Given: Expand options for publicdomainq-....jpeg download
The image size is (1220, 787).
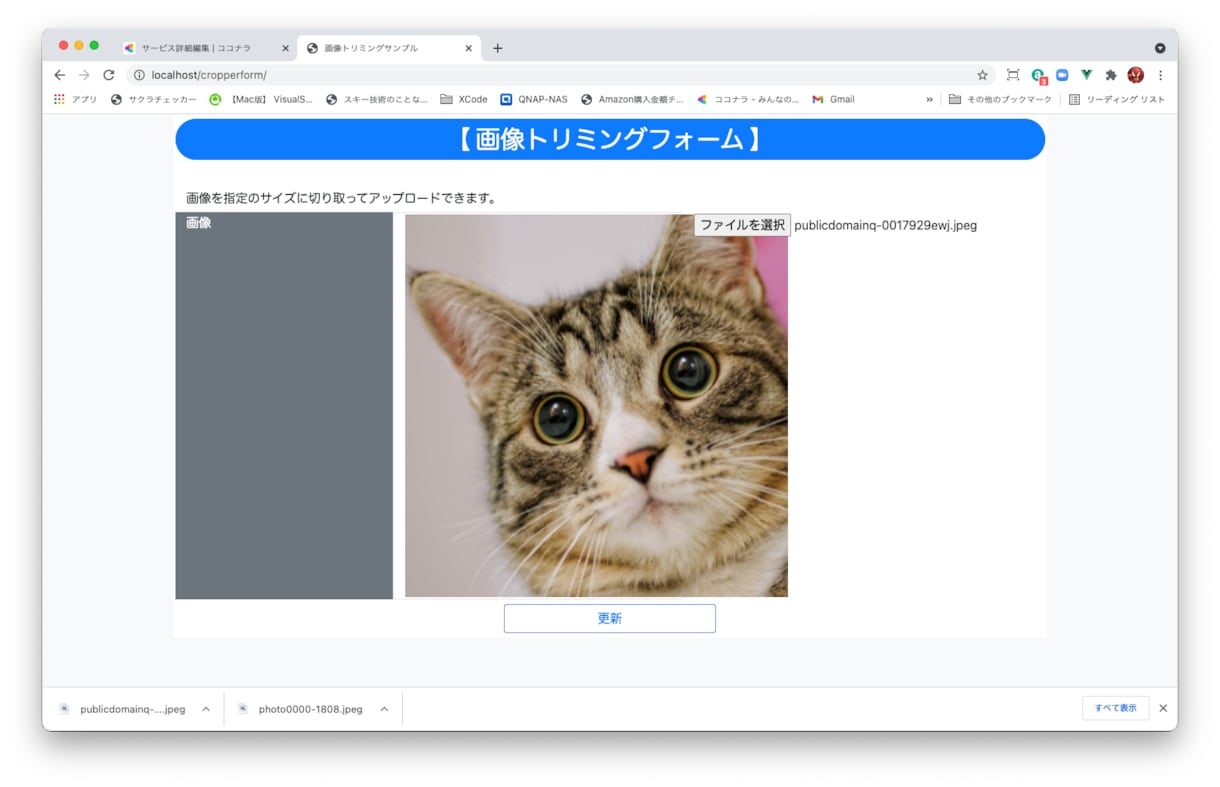Looking at the screenshot, I should [x=206, y=709].
